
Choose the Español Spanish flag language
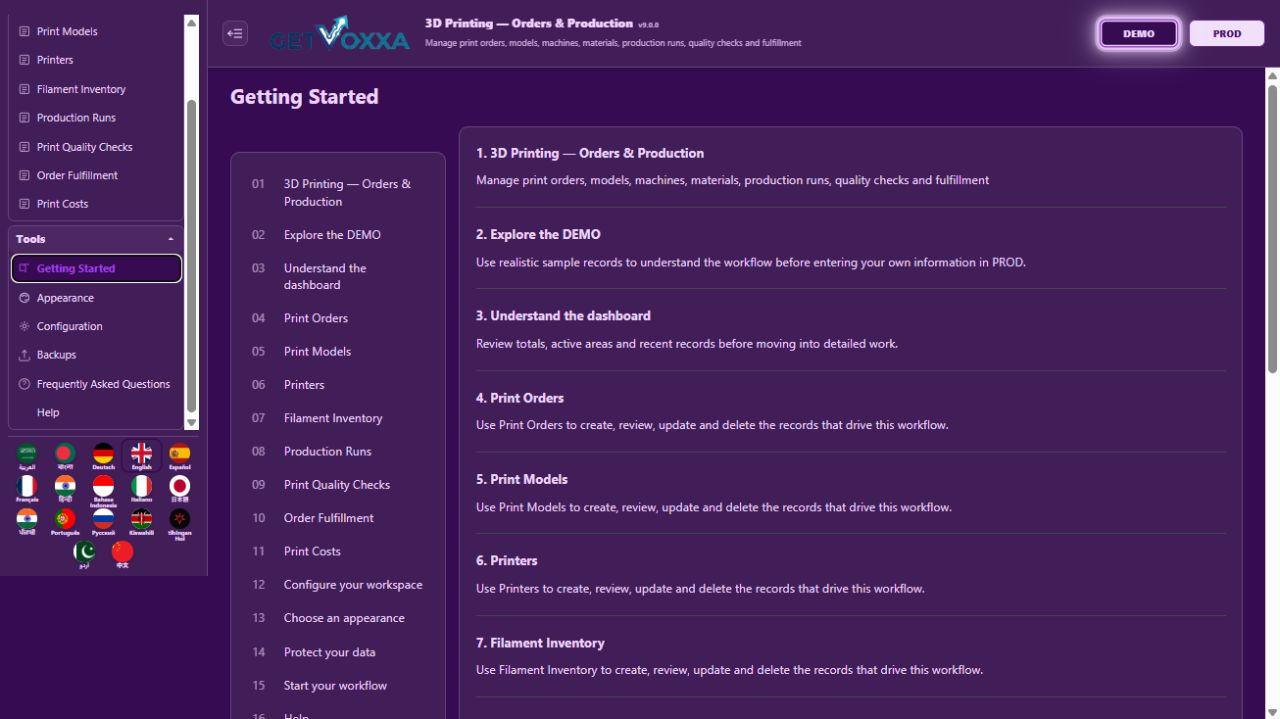180,456
